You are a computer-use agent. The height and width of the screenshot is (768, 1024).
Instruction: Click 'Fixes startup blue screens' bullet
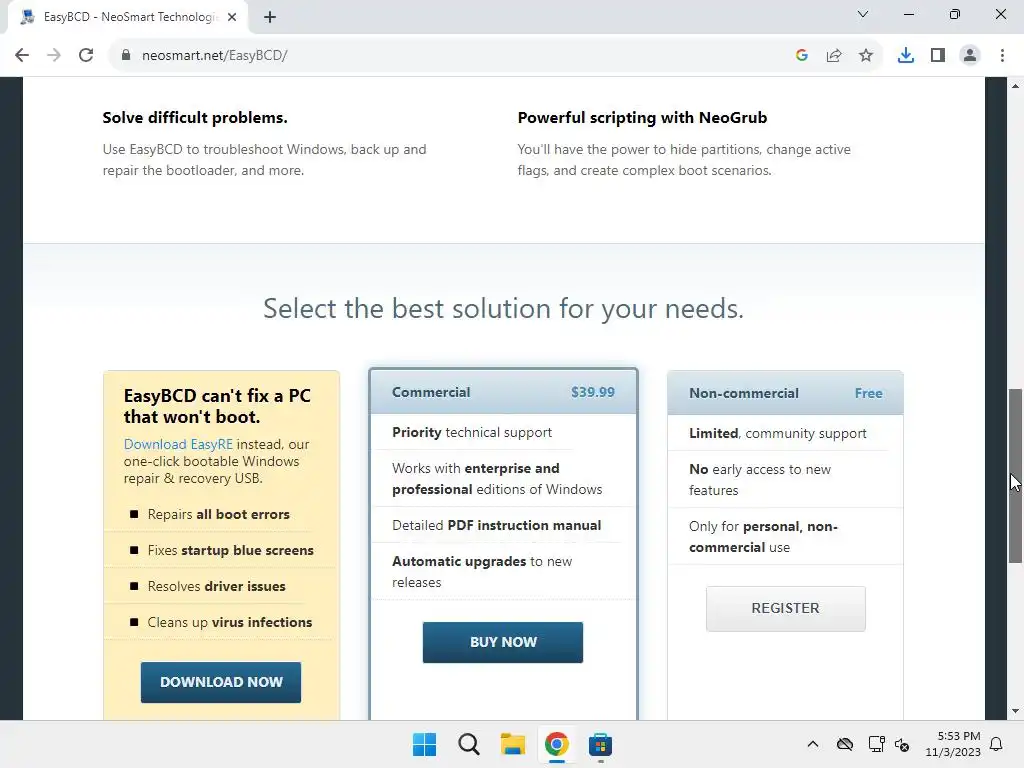(x=230, y=550)
